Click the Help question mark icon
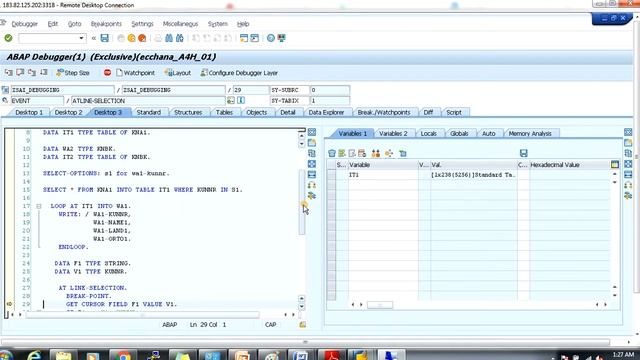Viewport: 640px width, 360px height. (271, 38)
